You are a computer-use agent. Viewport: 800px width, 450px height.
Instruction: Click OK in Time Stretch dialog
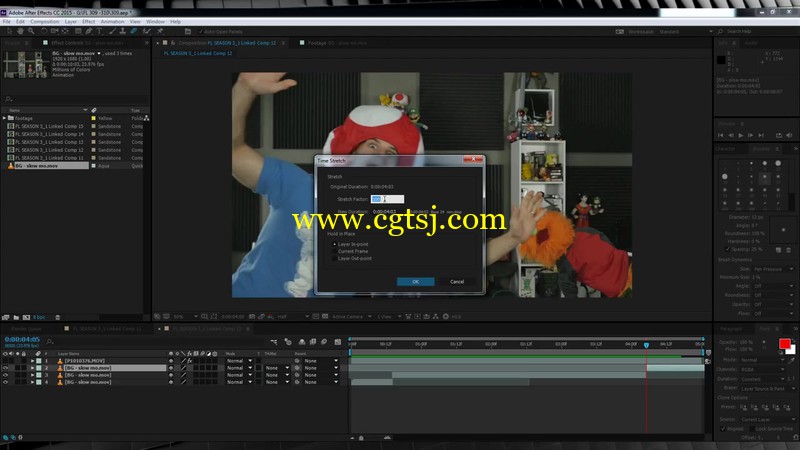click(x=415, y=282)
